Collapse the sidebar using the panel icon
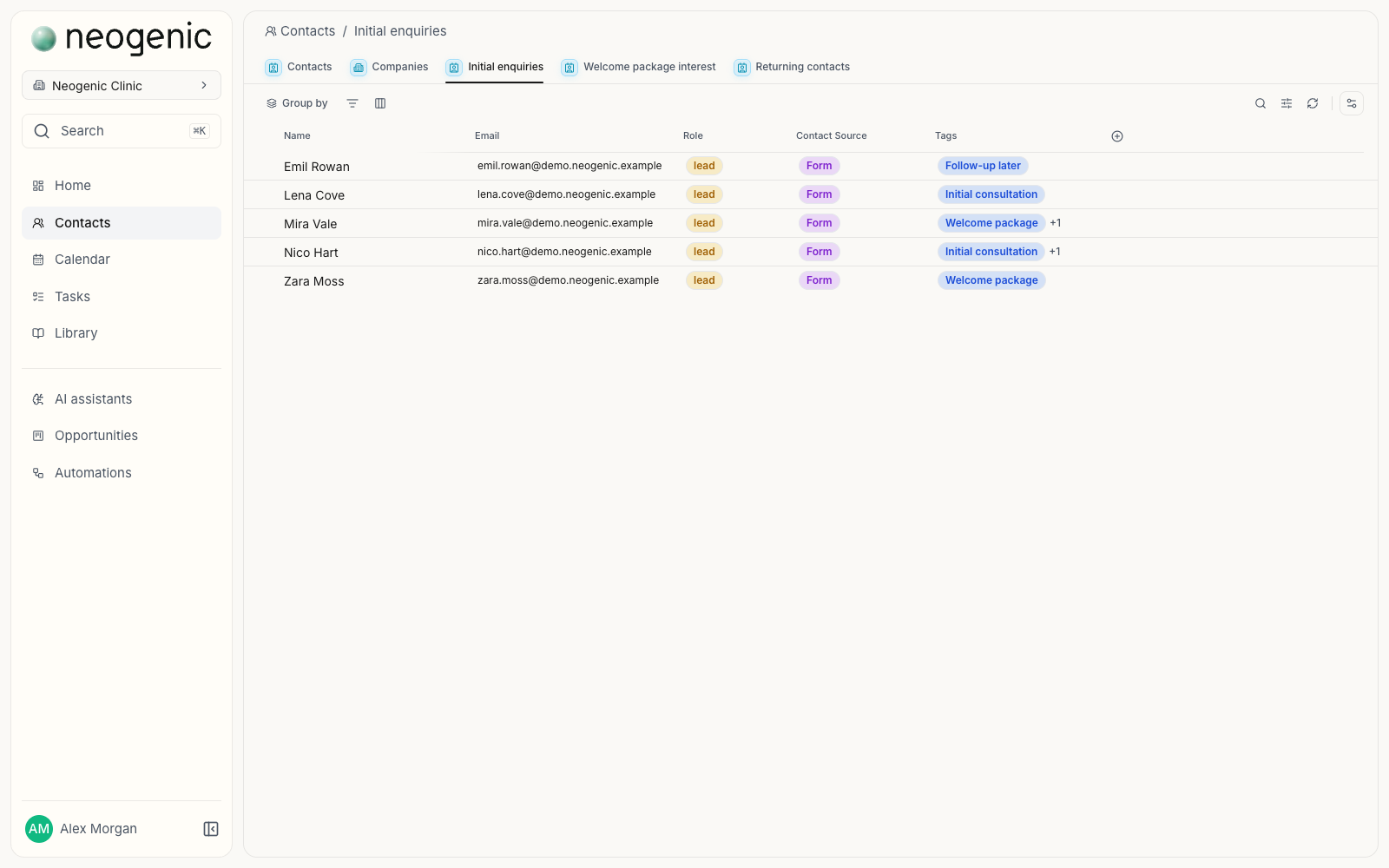This screenshot has height=868, width=1389. 211,829
